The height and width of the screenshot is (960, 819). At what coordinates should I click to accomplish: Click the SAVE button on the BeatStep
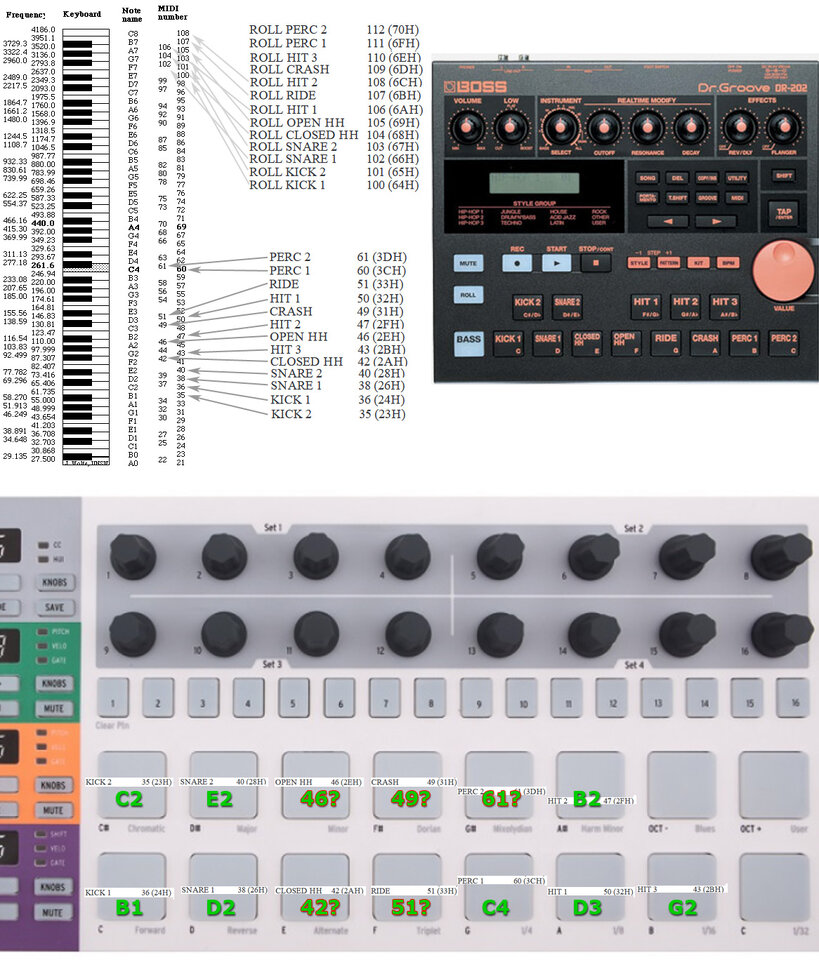pos(54,607)
